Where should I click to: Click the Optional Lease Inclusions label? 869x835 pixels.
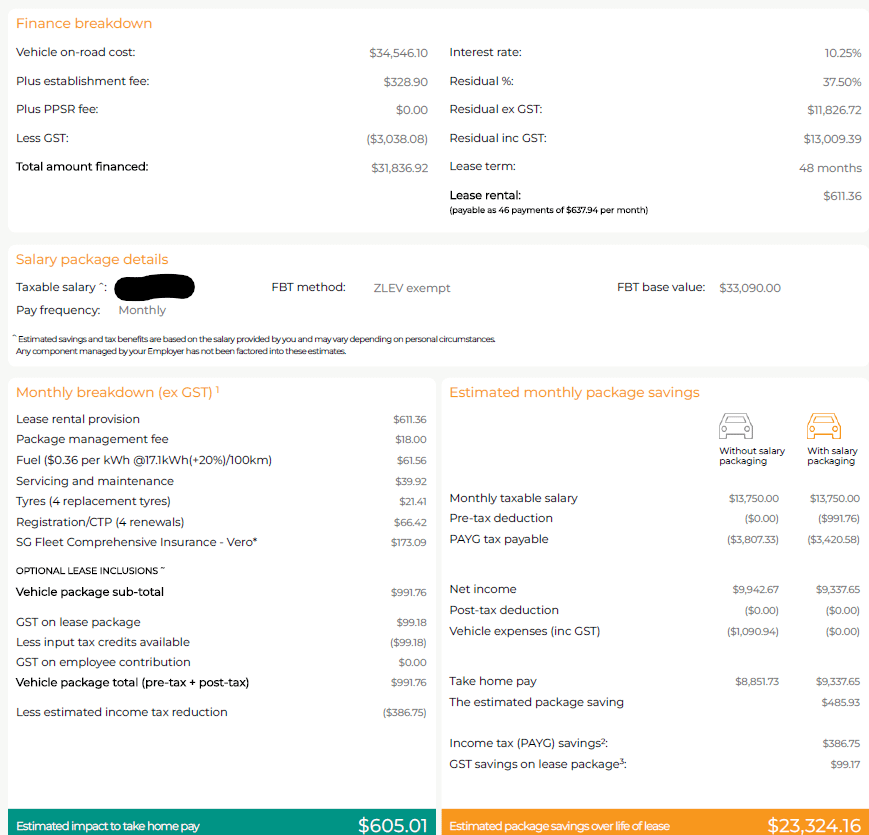(88, 571)
